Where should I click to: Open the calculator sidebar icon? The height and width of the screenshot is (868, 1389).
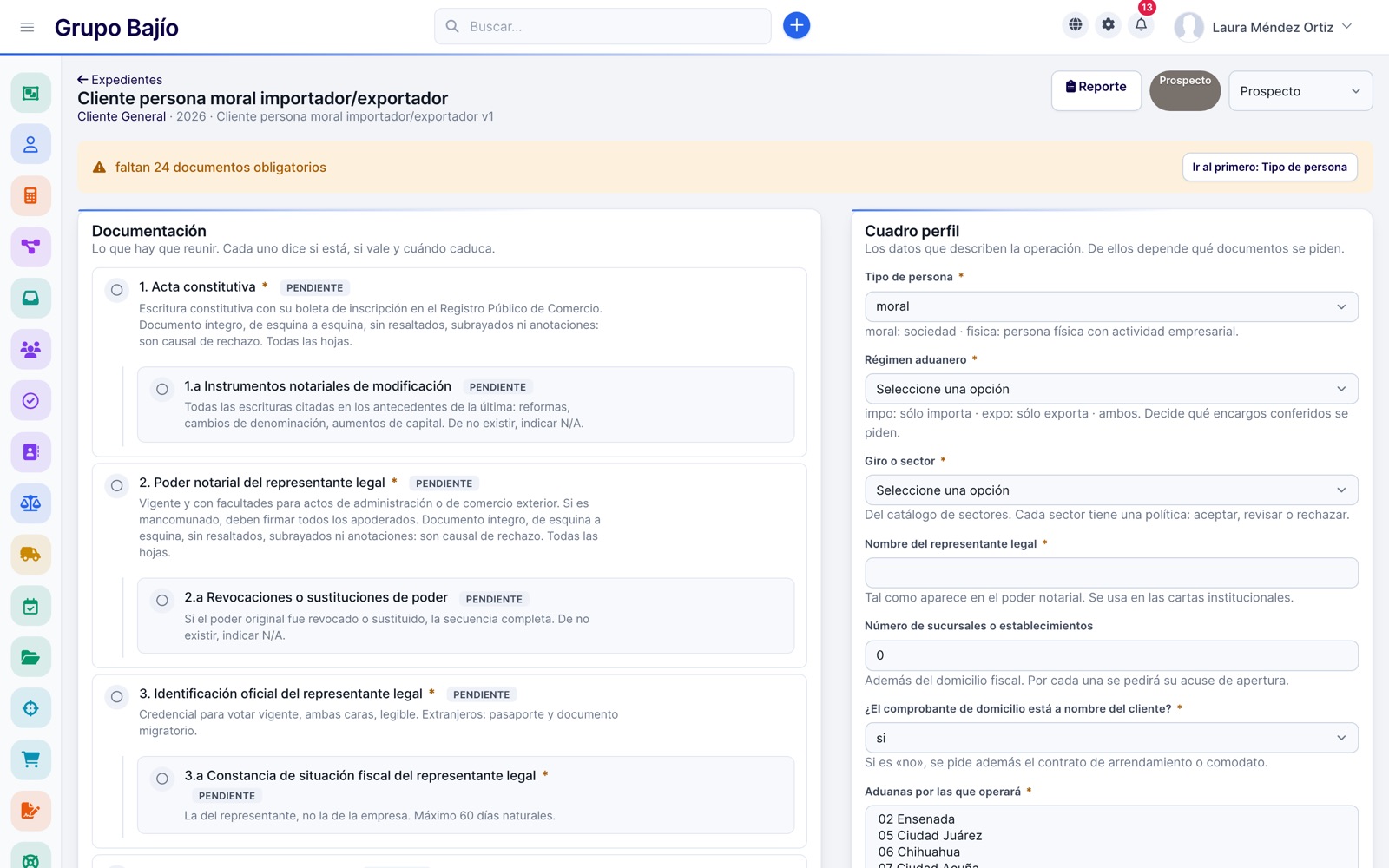[30, 195]
